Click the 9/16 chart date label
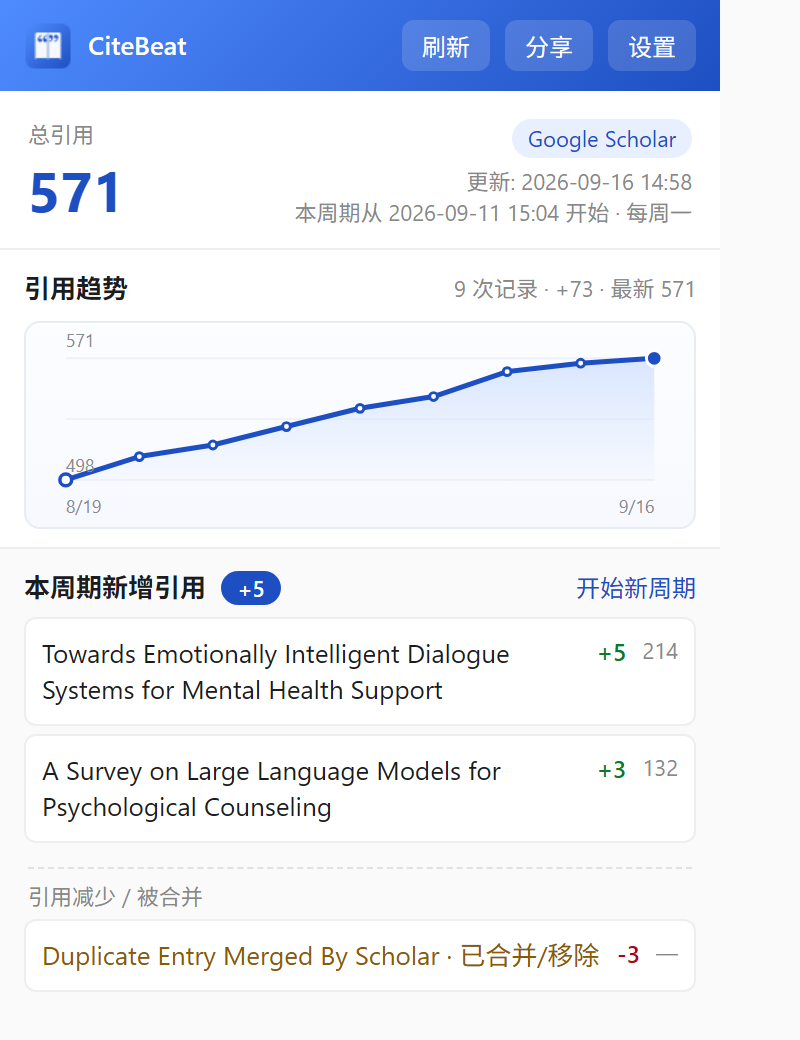Viewport: 800px width, 1040px height. (636, 507)
